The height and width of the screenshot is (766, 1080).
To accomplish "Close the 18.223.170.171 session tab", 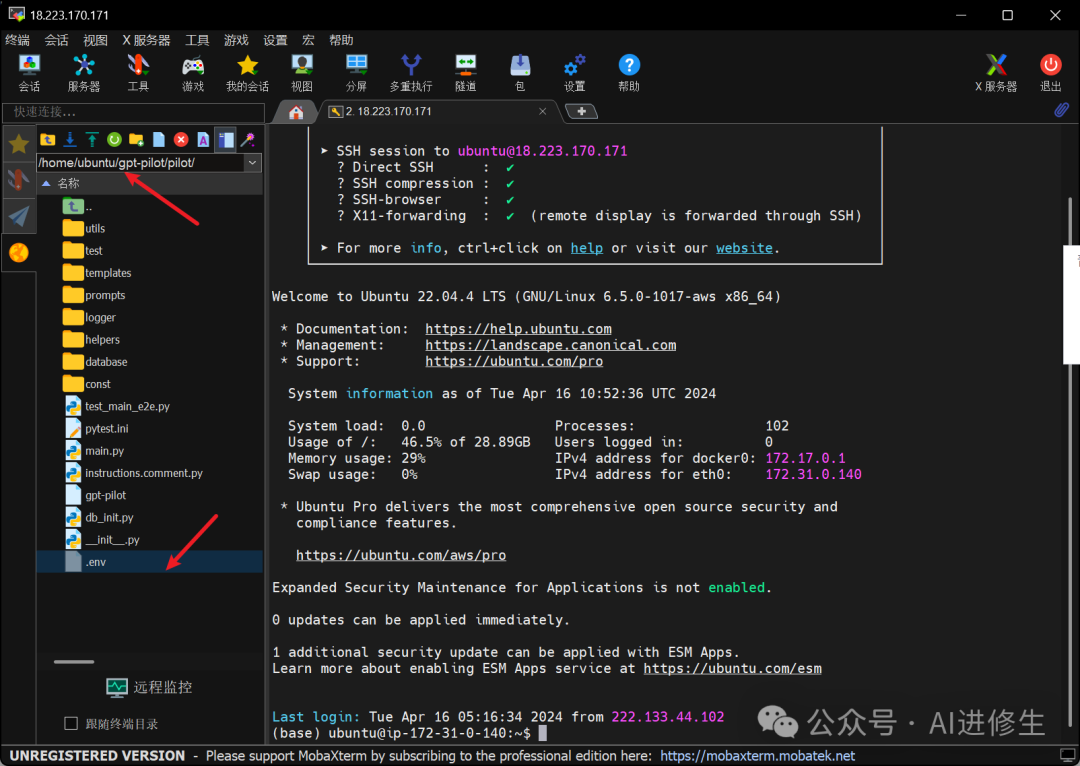I will pos(543,112).
